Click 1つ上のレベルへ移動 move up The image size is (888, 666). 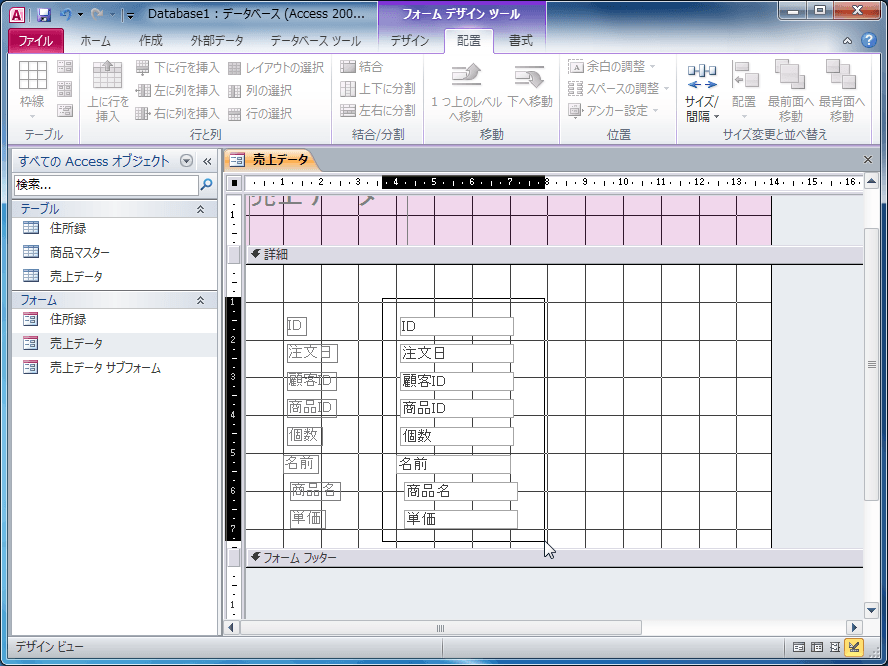click(466, 92)
